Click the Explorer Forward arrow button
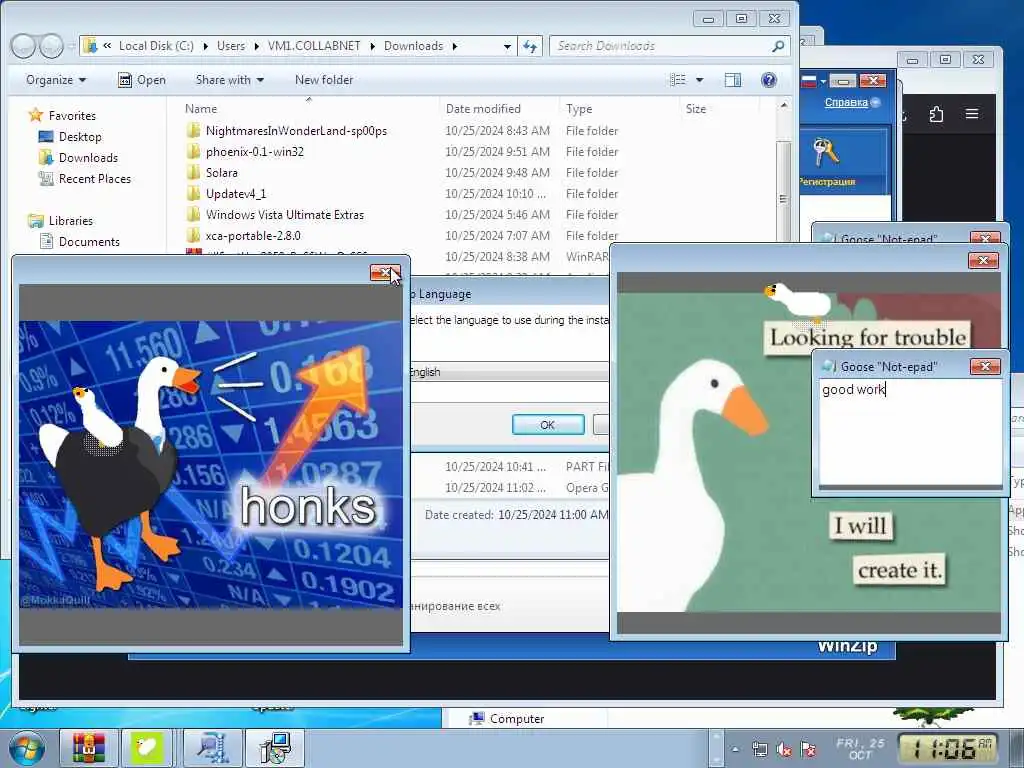This screenshot has height=768, width=1024. coord(51,46)
